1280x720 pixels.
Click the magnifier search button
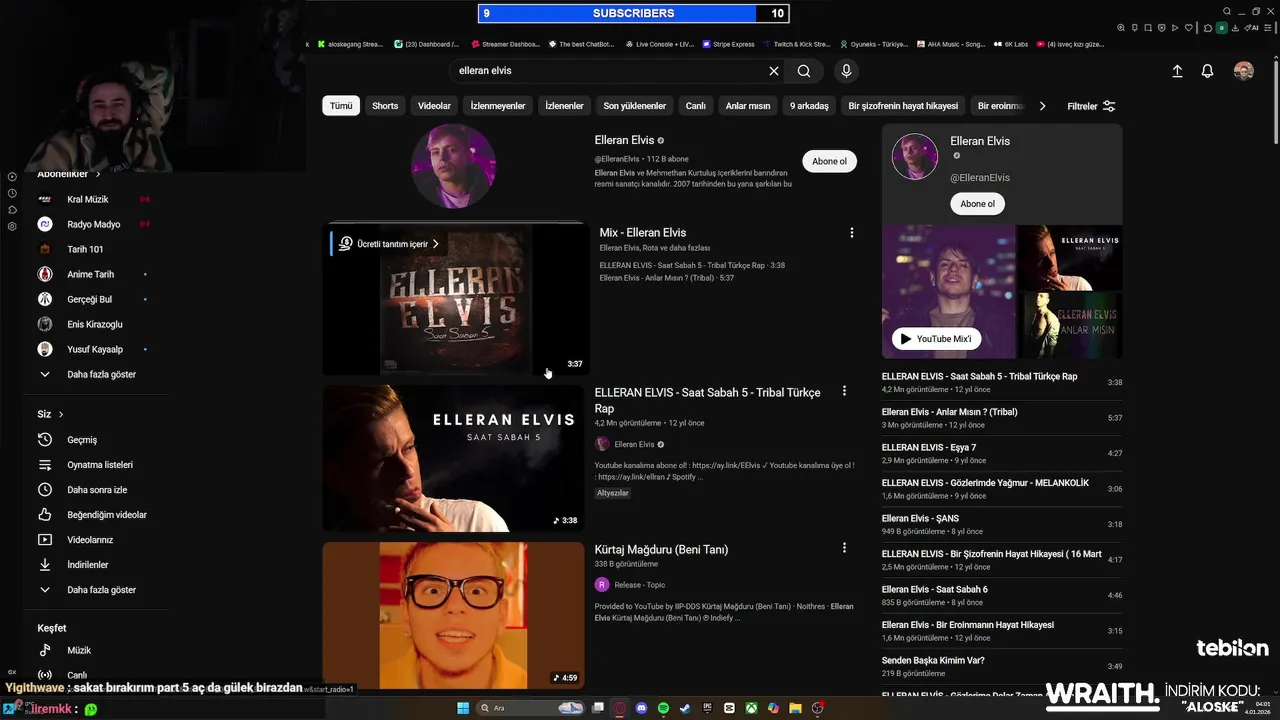(804, 71)
